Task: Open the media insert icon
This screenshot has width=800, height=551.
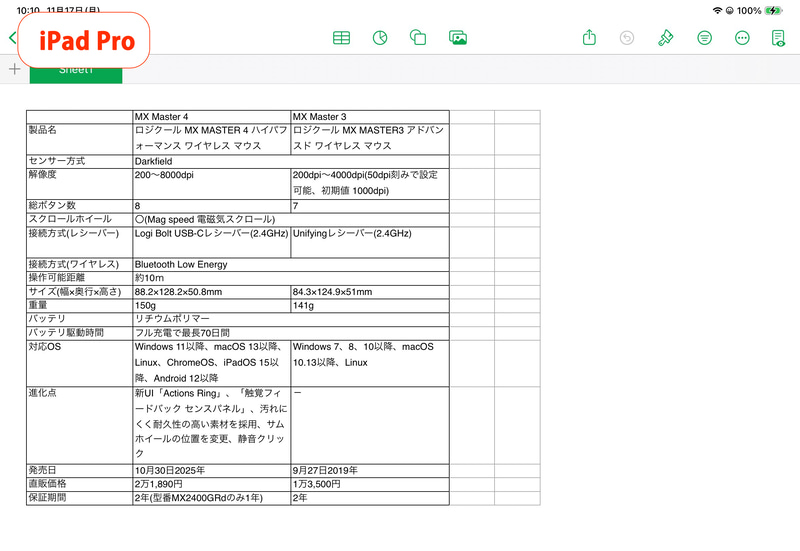Action: [x=458, y=38]
